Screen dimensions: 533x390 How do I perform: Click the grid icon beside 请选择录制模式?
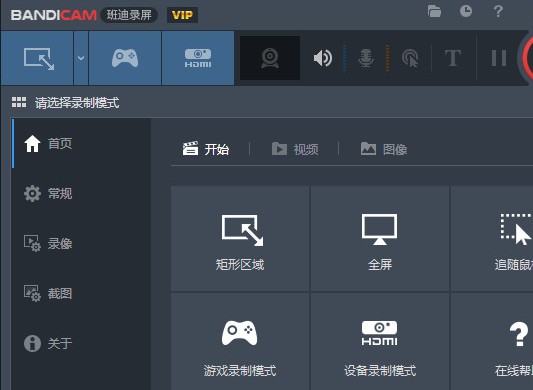19,102
